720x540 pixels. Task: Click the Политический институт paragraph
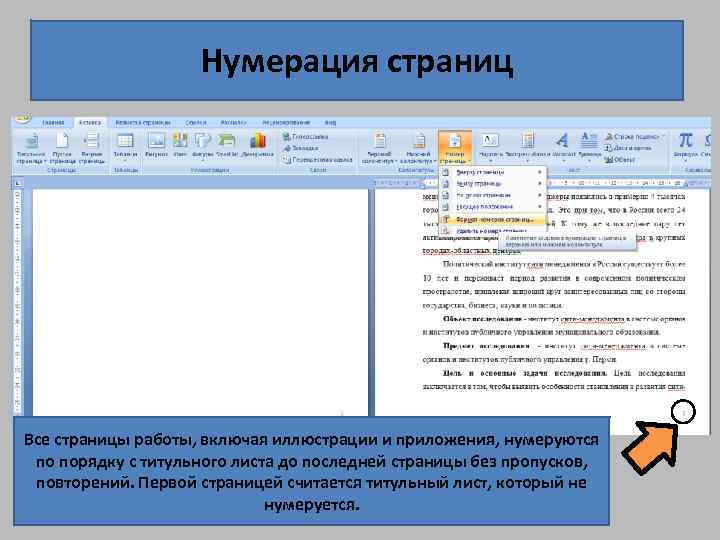[554, 284]
